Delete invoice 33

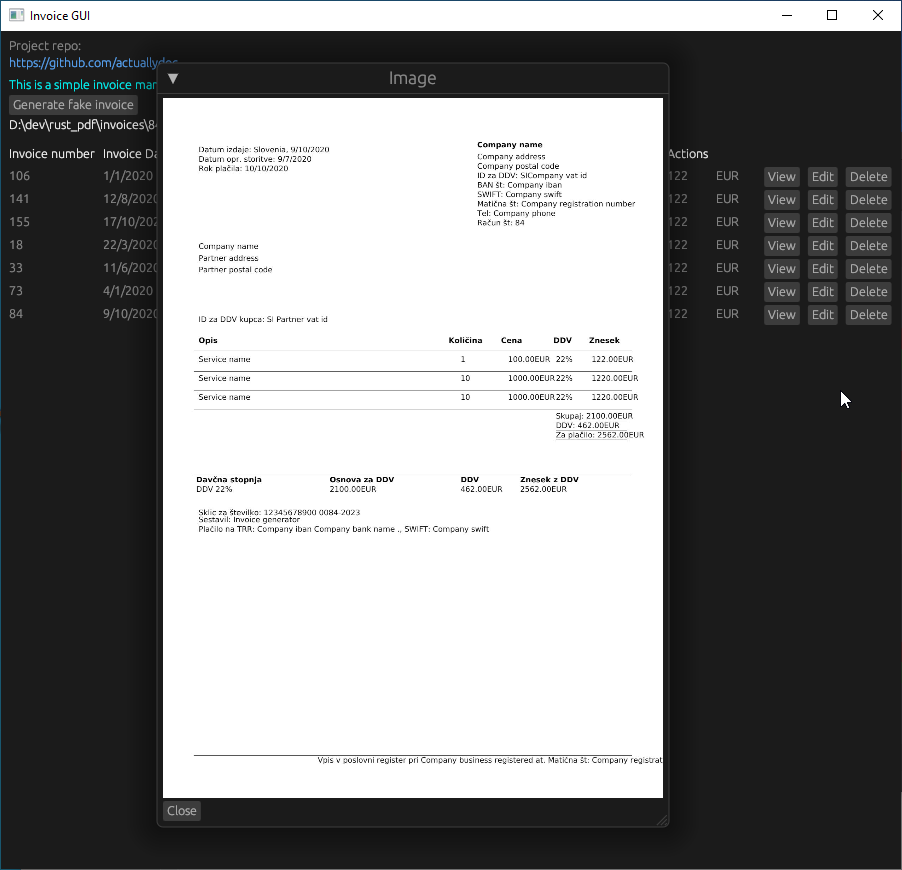coord(869,269)
